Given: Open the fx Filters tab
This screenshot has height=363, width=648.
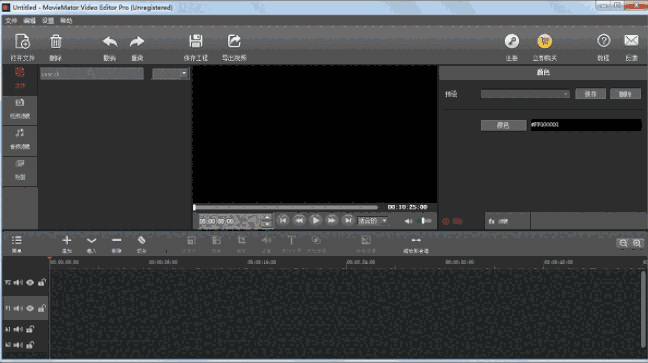Looking at the screenshot, I should (x=507, y=221).
